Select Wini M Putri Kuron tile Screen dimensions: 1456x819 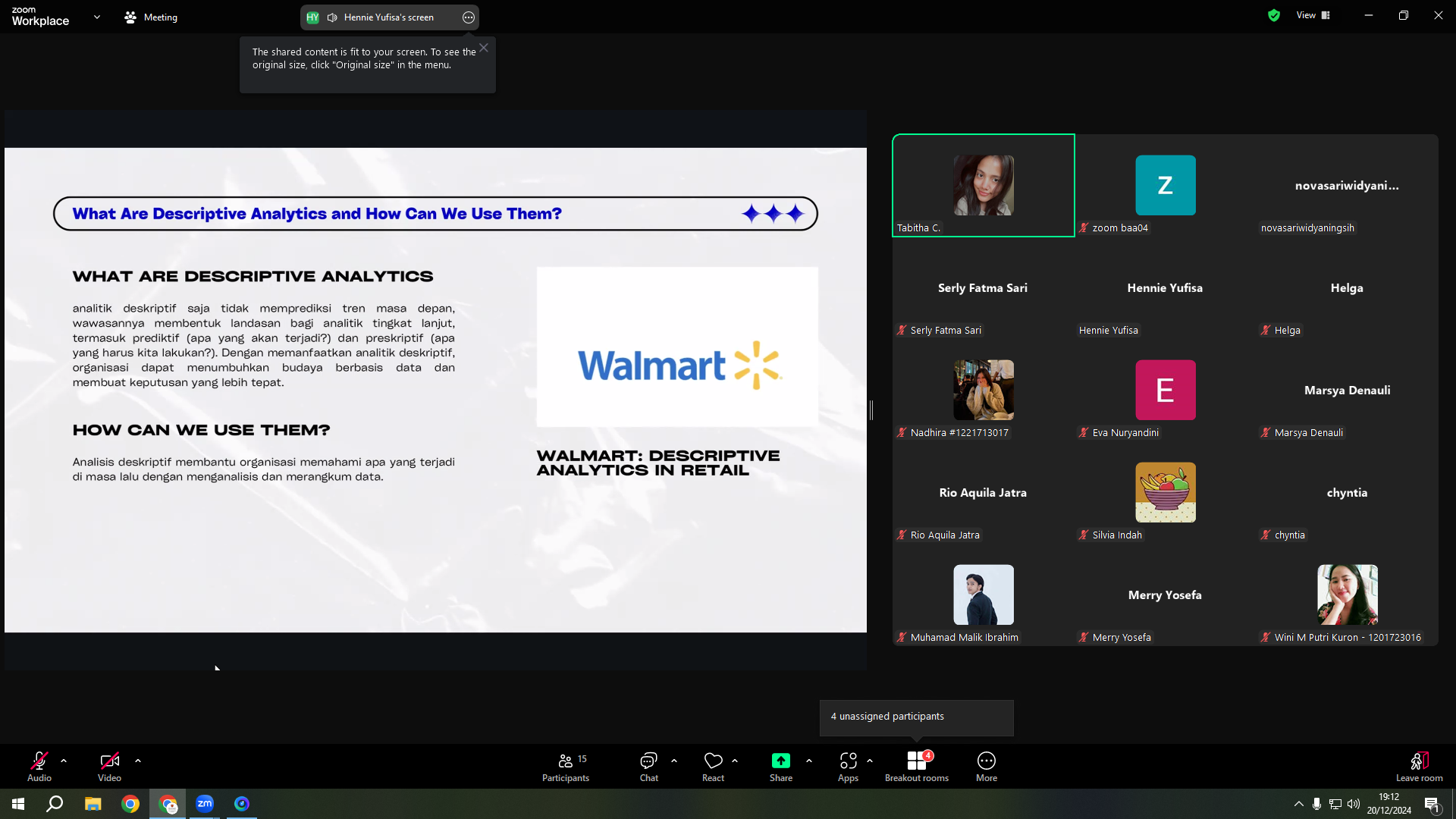[x=1348, y=595]
